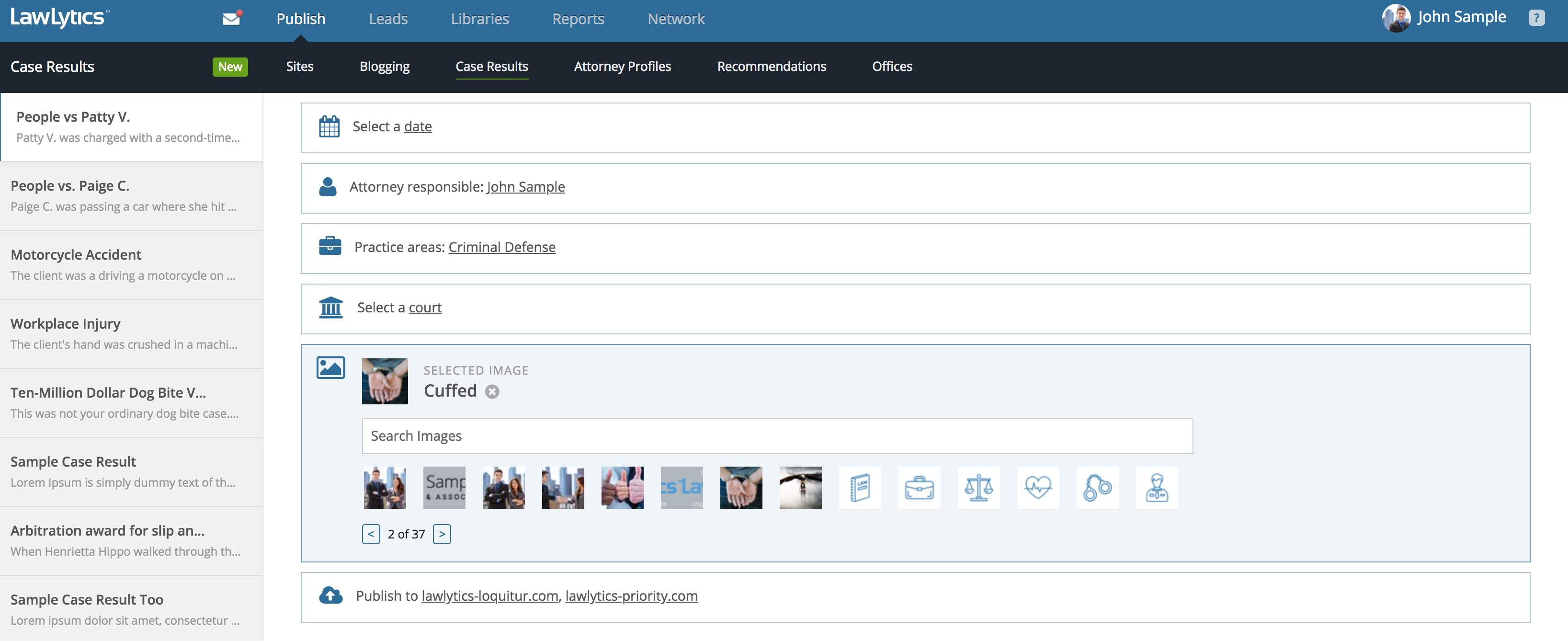The height and width of the screenshot is (641, 1568).
Task: Open the help question mark icon
Action: 1536,18
